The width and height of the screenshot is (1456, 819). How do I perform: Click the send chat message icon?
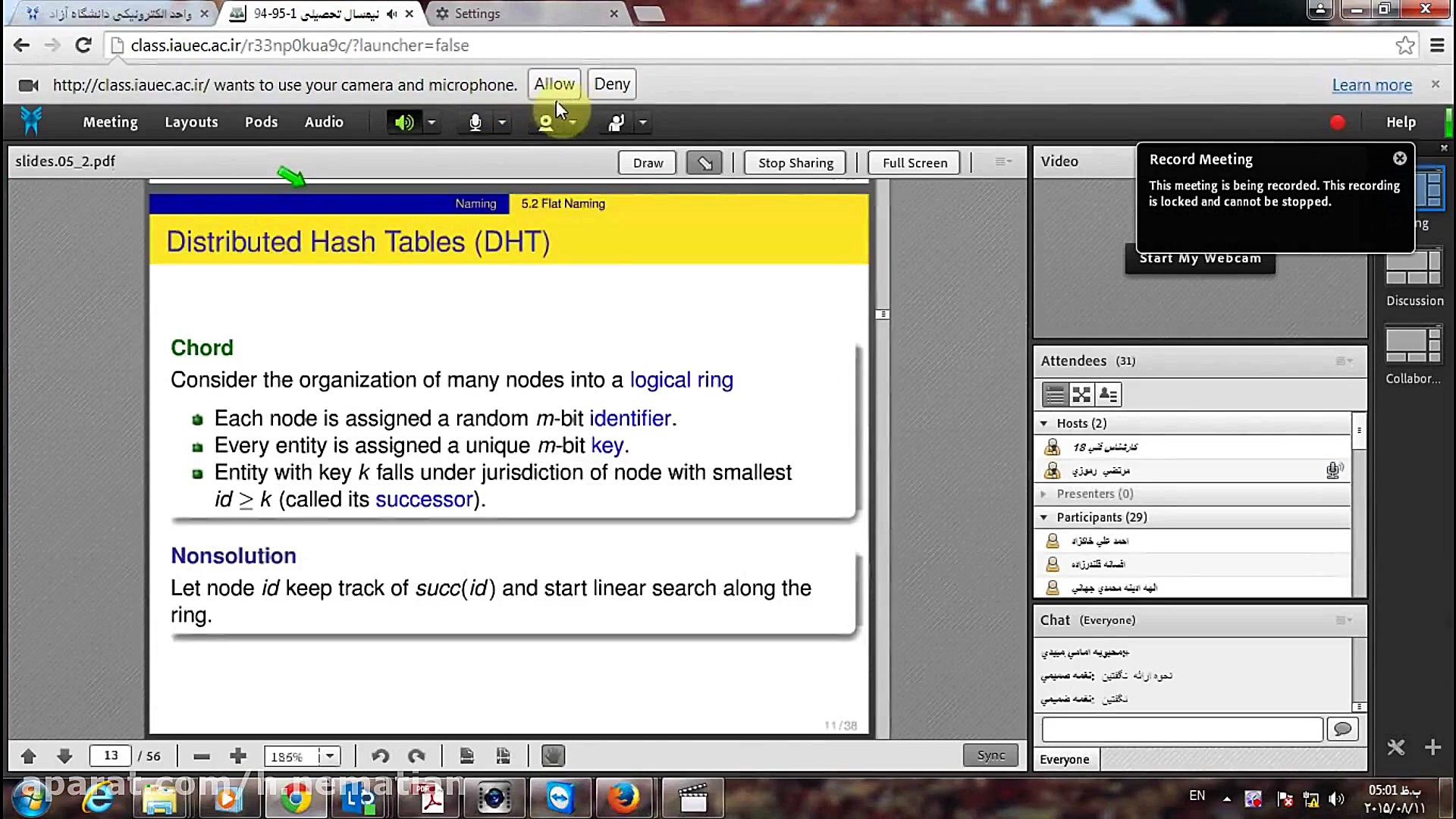[x=1342, y=730]
